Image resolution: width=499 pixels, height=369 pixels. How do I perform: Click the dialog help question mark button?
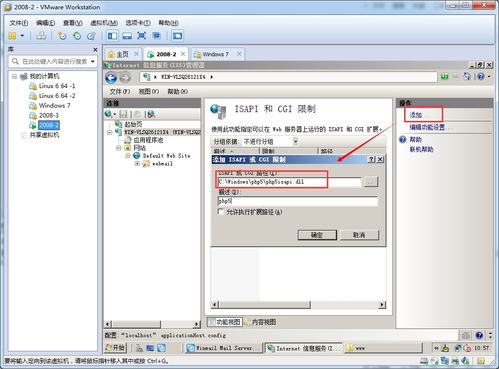[372, 160]
